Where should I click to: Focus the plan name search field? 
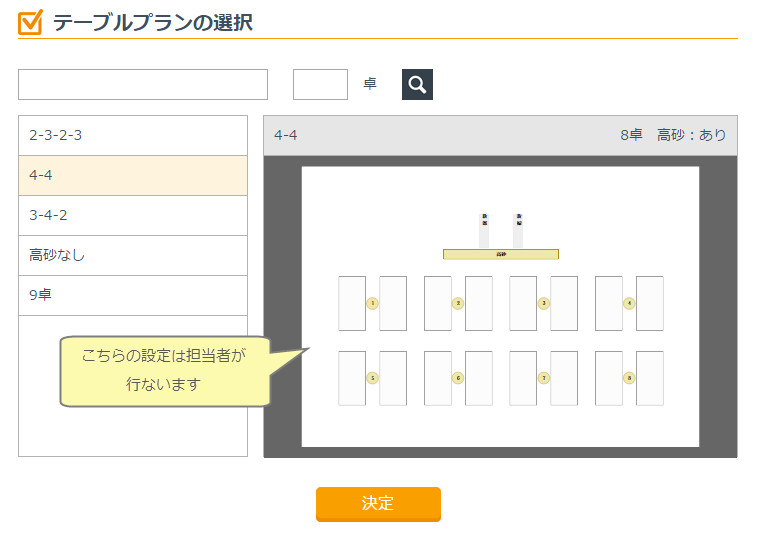coord(143,85)
